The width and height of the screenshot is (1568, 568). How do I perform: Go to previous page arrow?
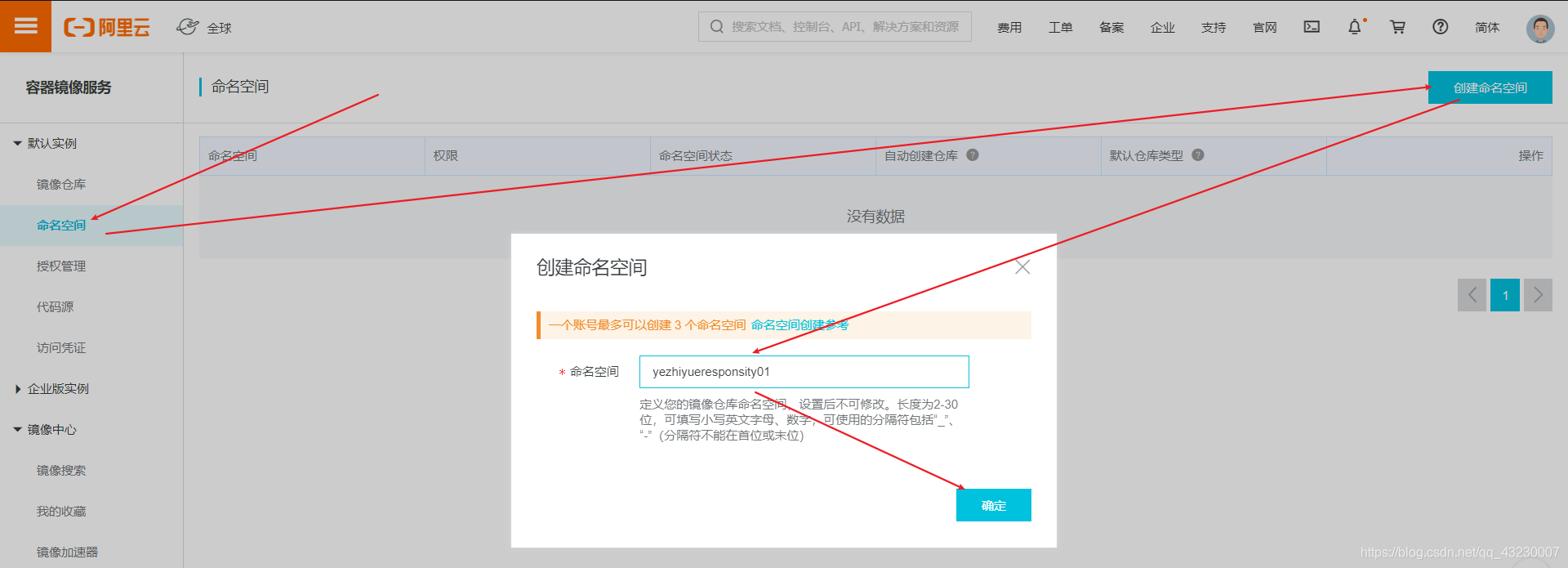1472,295
